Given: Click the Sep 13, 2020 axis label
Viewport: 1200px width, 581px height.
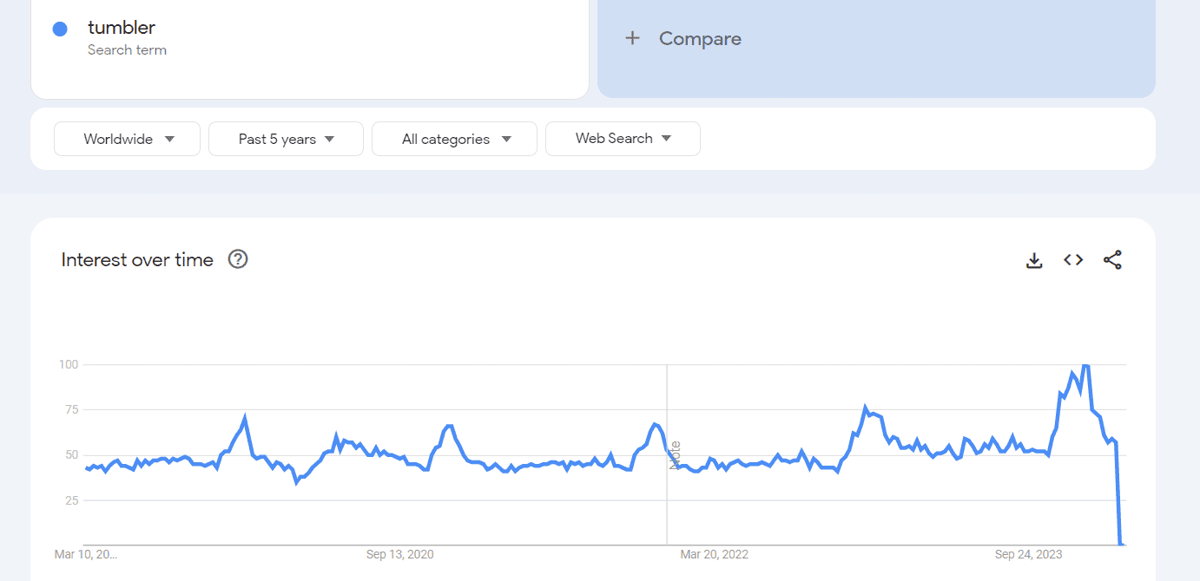Looking at the screenshot, I should 400,554.
